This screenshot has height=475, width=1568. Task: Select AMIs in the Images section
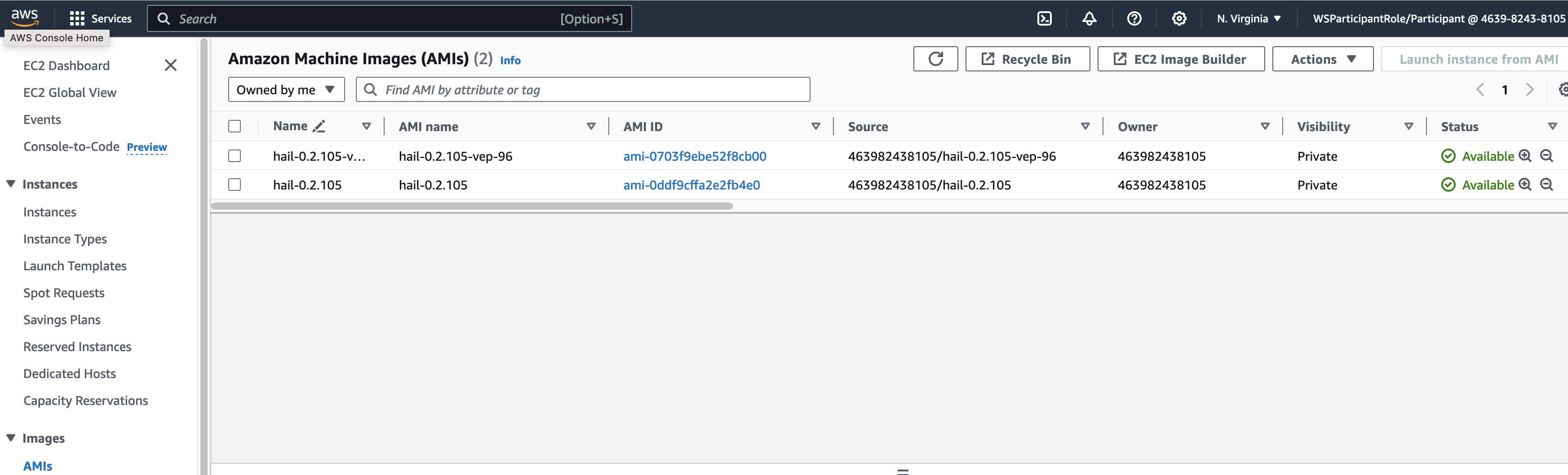pos(38,466)
